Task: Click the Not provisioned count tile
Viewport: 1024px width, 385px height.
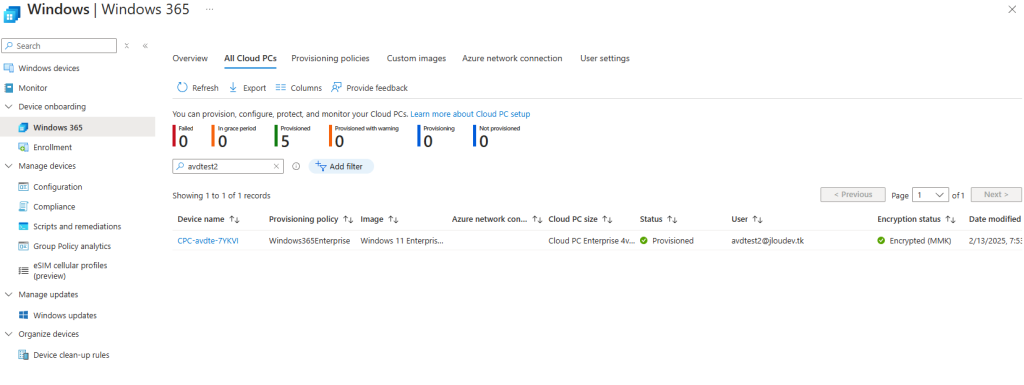Action: click(x=496, y=136)
